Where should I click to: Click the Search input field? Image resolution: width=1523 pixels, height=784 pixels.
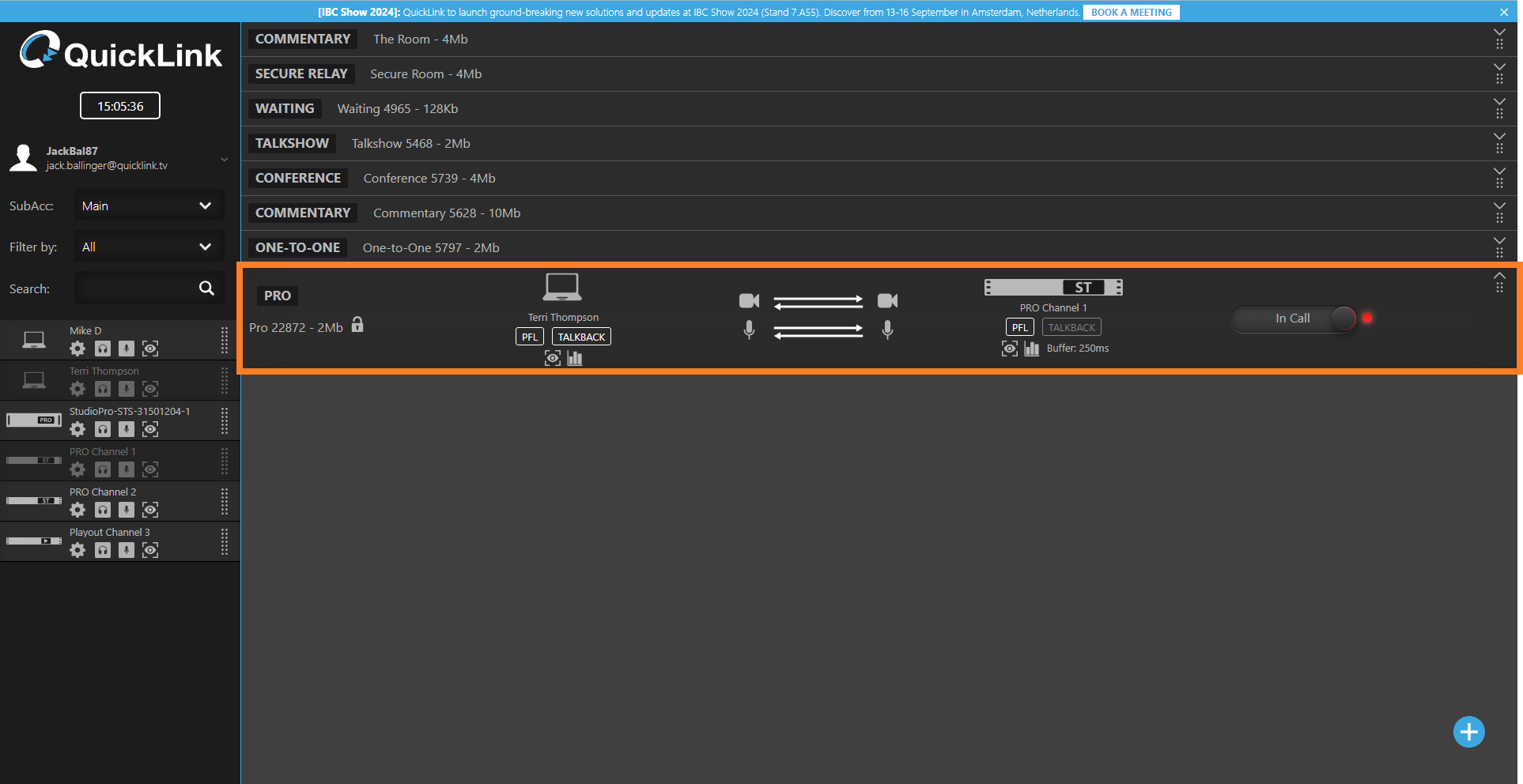[136, 288]
